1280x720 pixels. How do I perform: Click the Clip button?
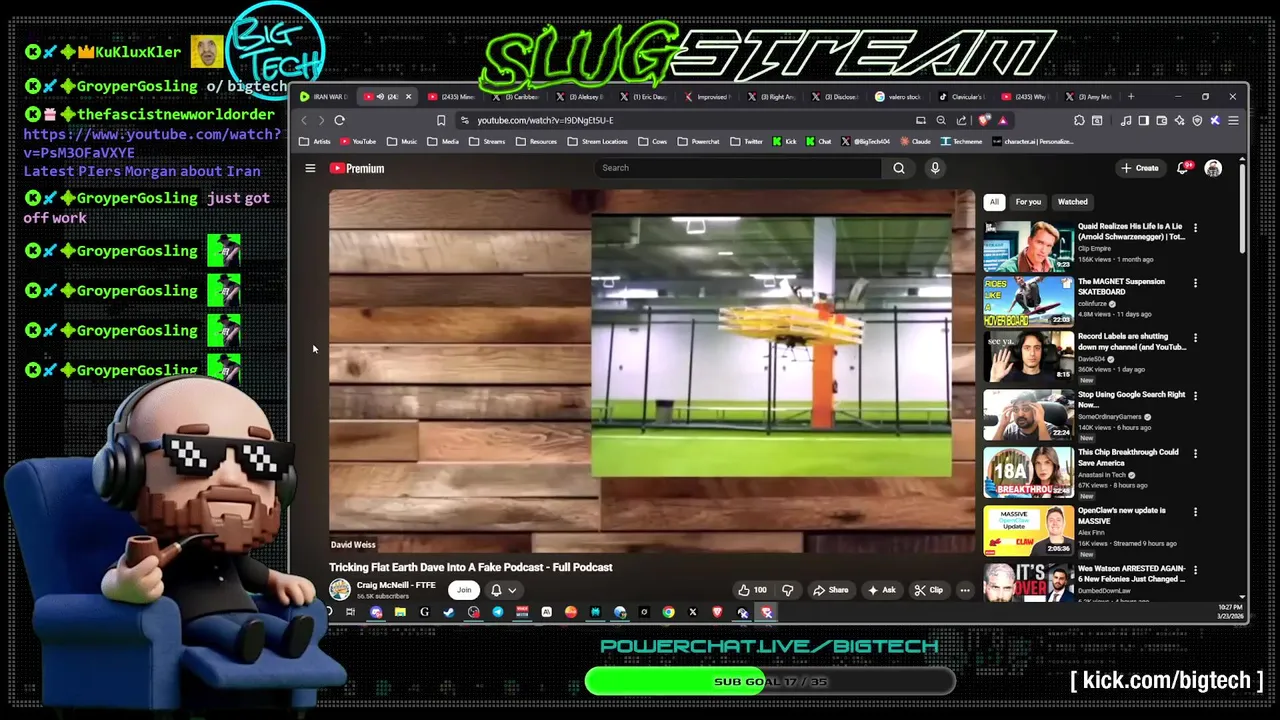(929, 590)
